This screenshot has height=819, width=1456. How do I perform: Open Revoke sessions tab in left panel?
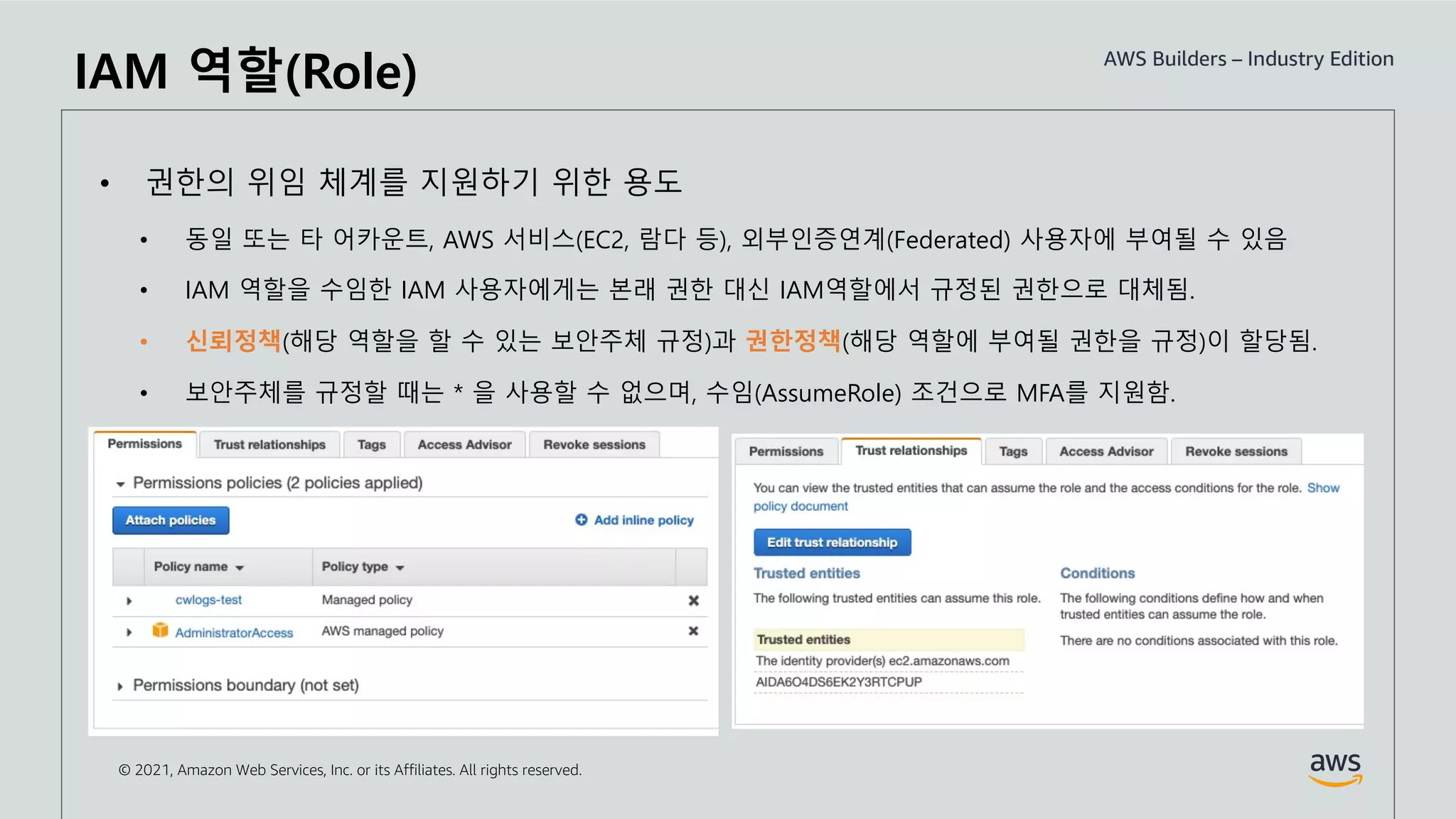pos(594,445)
